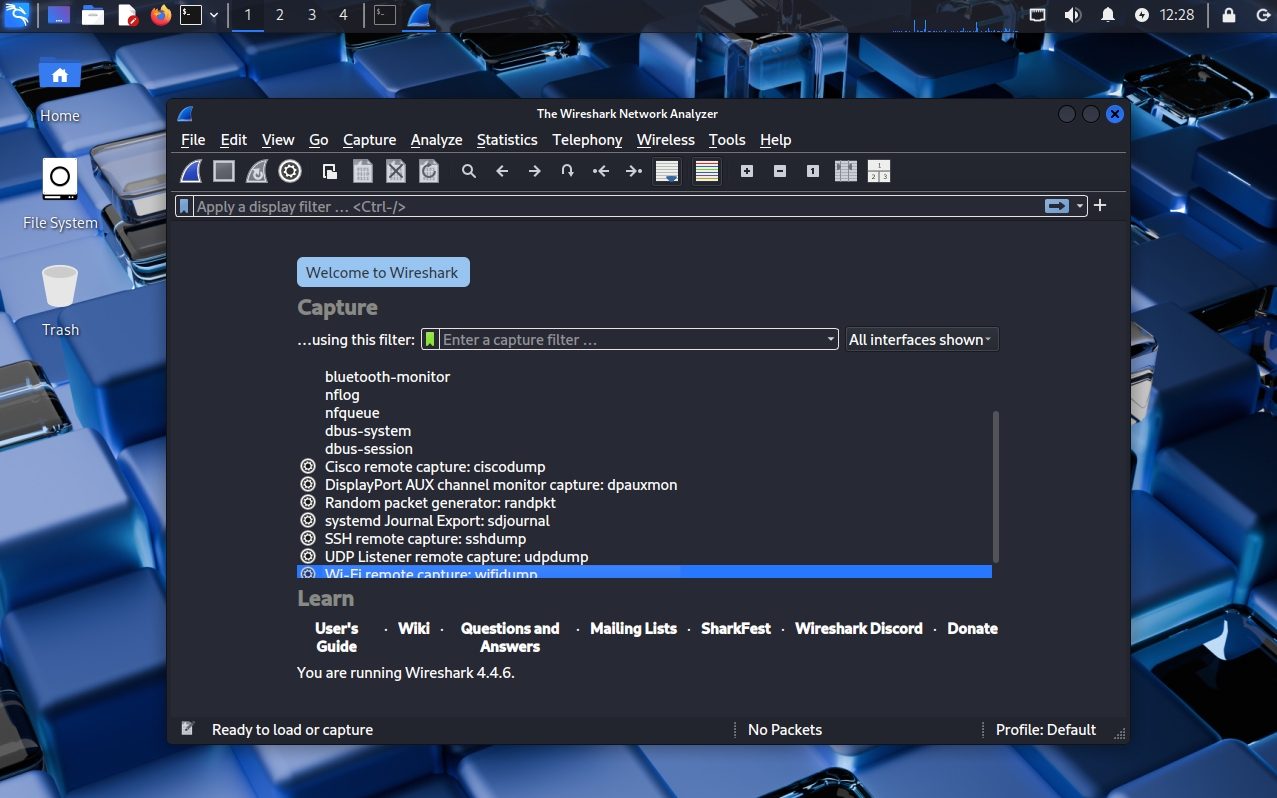This screenshot has width=1277, height=798.
Task: Select the SSH remote capture: sshdump interface
Action: click(x=425, y=539)
